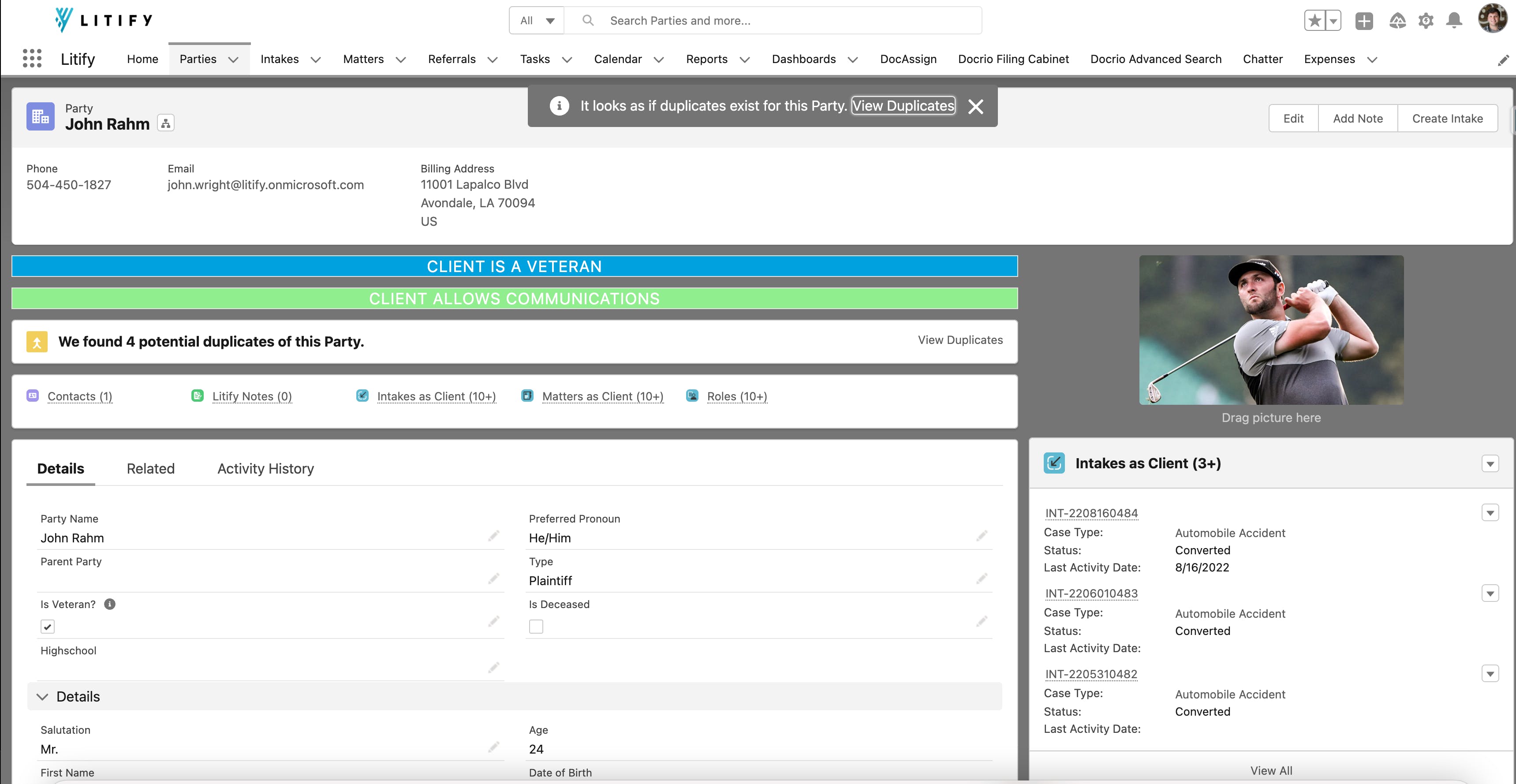Screen dimensions: 1516x784
Task: Close the duplicates notification banner
Action: pyautogui.click(x=975, y=107)
